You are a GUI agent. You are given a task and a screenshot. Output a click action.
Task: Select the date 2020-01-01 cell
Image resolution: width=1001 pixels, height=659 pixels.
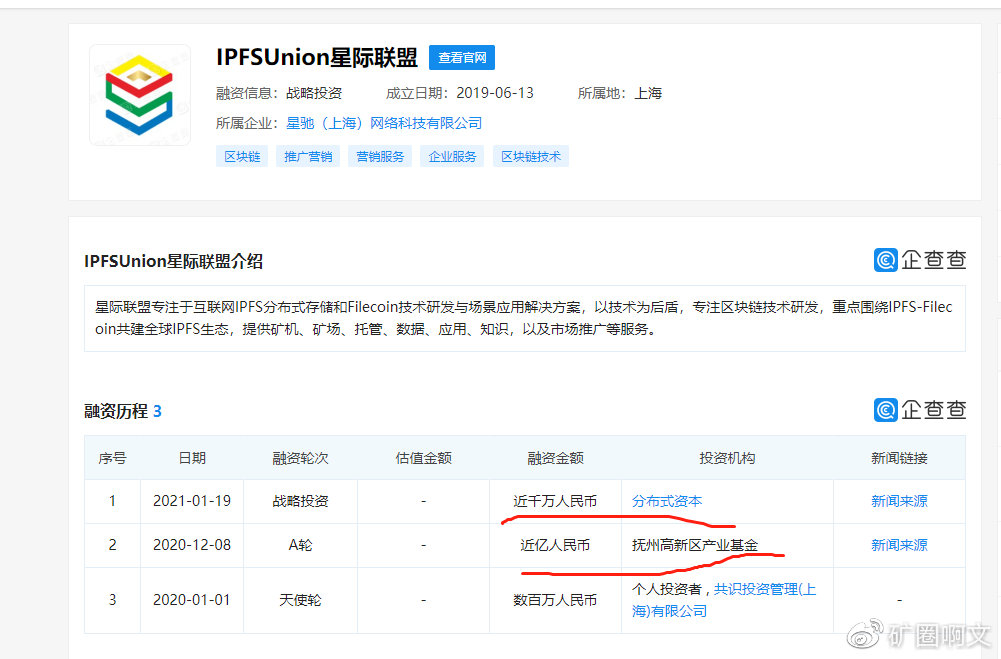pyautogui.click(x=192, y=600)
